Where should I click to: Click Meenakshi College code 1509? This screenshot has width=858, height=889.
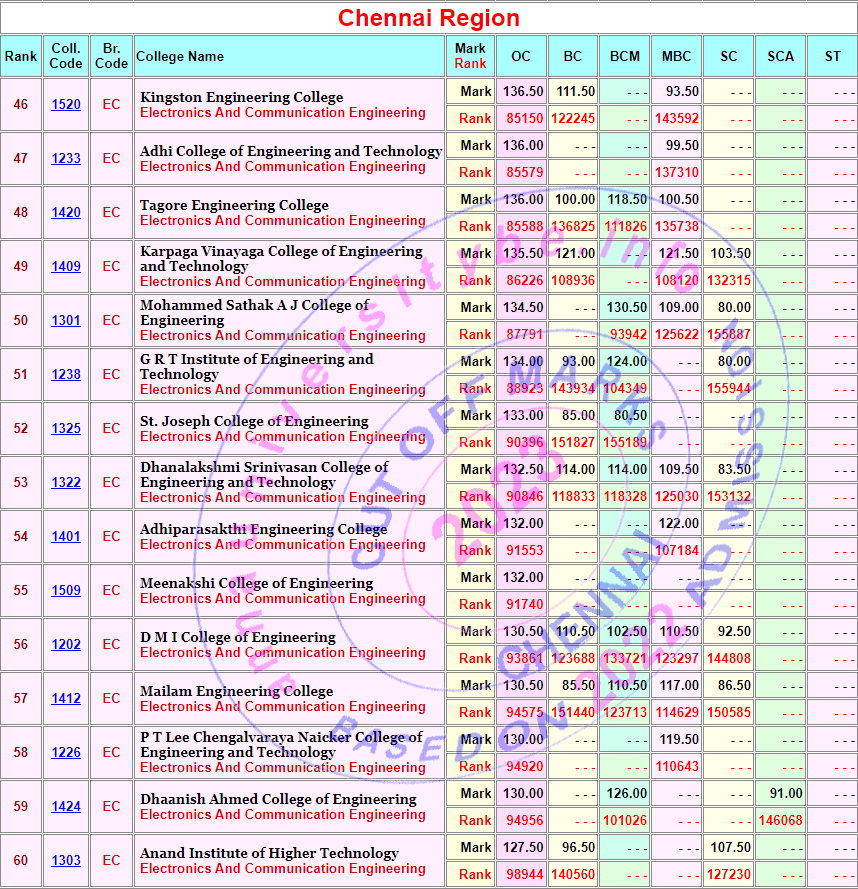point(66,591)
